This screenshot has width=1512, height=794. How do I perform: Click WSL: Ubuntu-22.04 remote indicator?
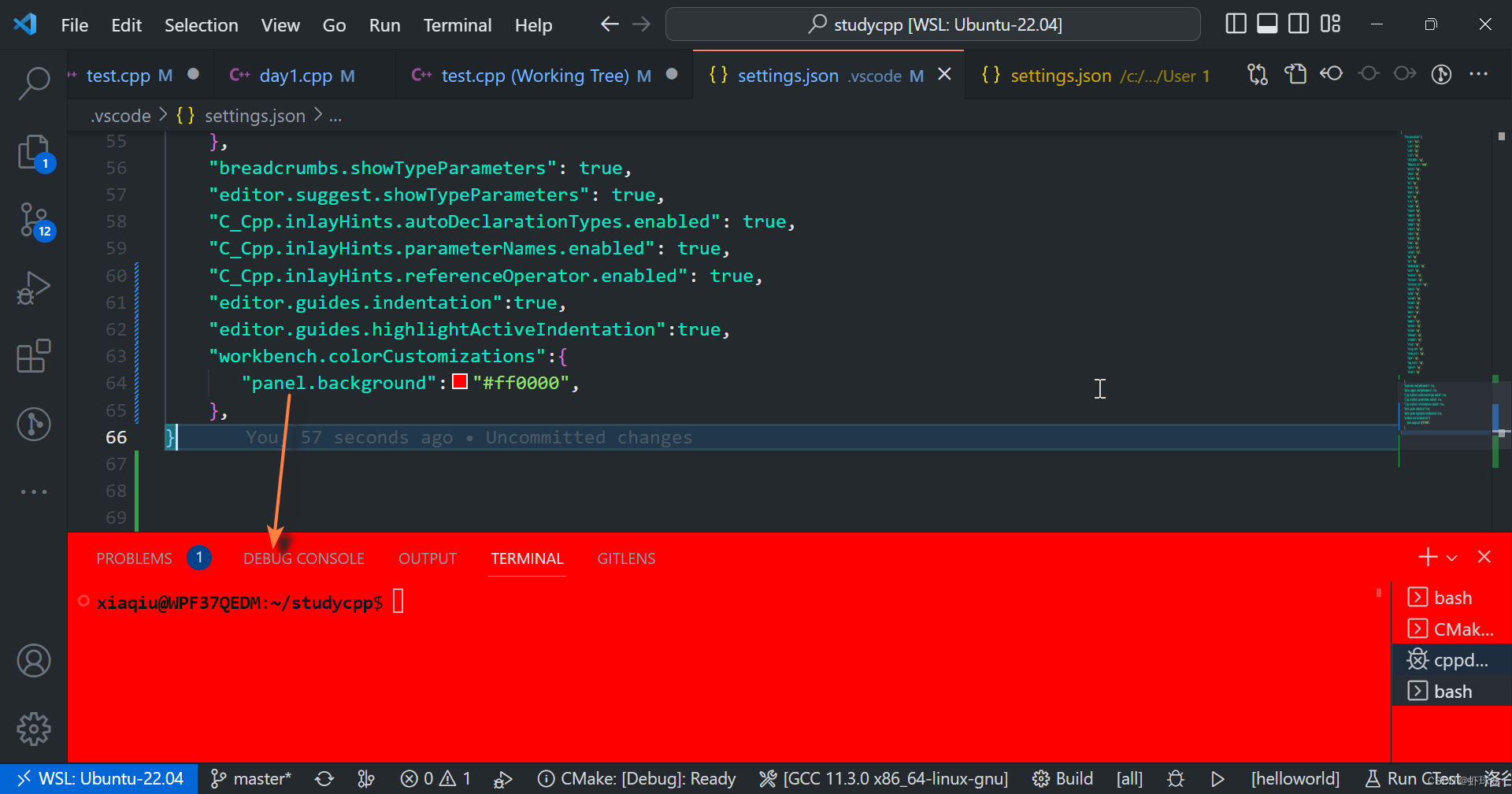(99, 779)
